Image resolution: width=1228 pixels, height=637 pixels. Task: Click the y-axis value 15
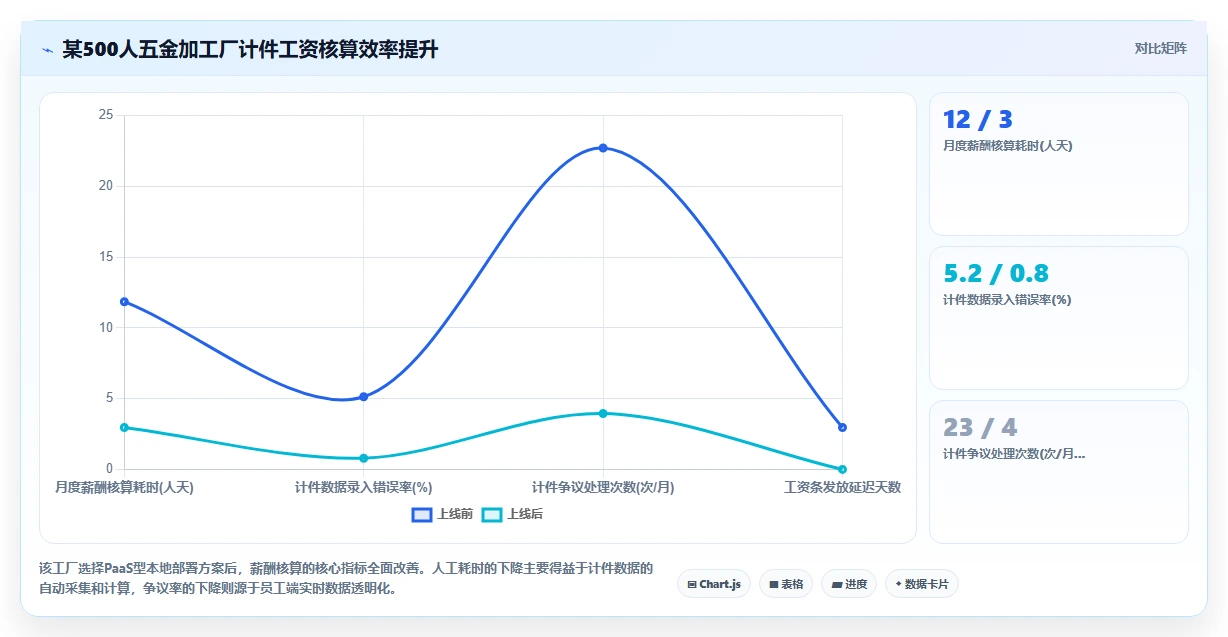click(106, 257)
